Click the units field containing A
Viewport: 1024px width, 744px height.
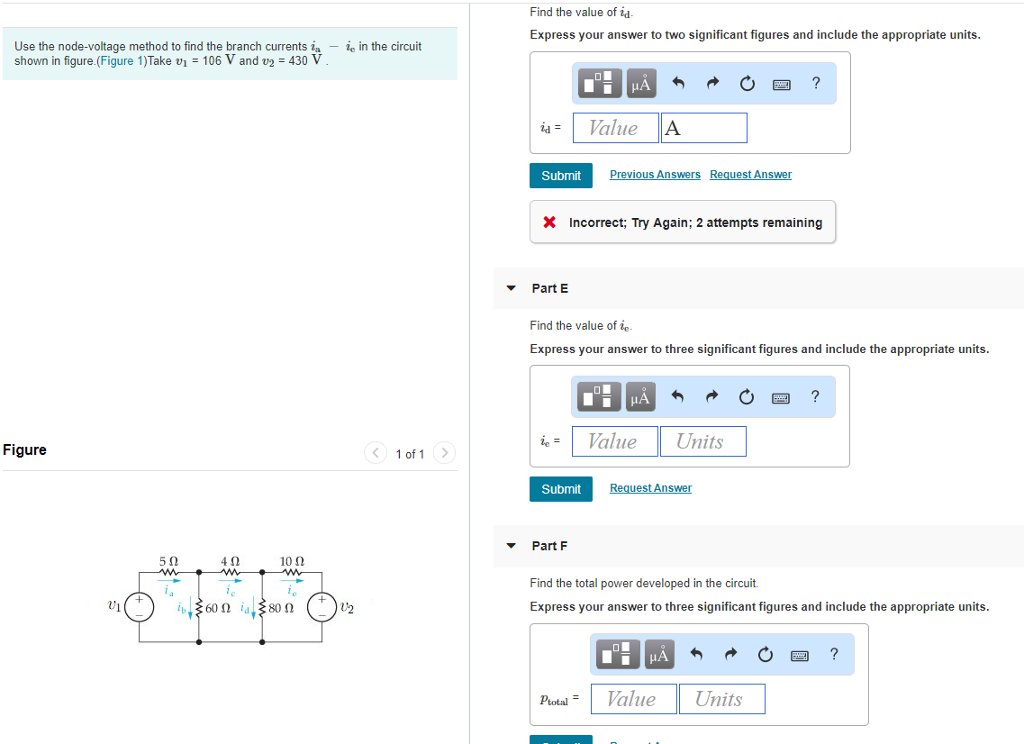704,127
